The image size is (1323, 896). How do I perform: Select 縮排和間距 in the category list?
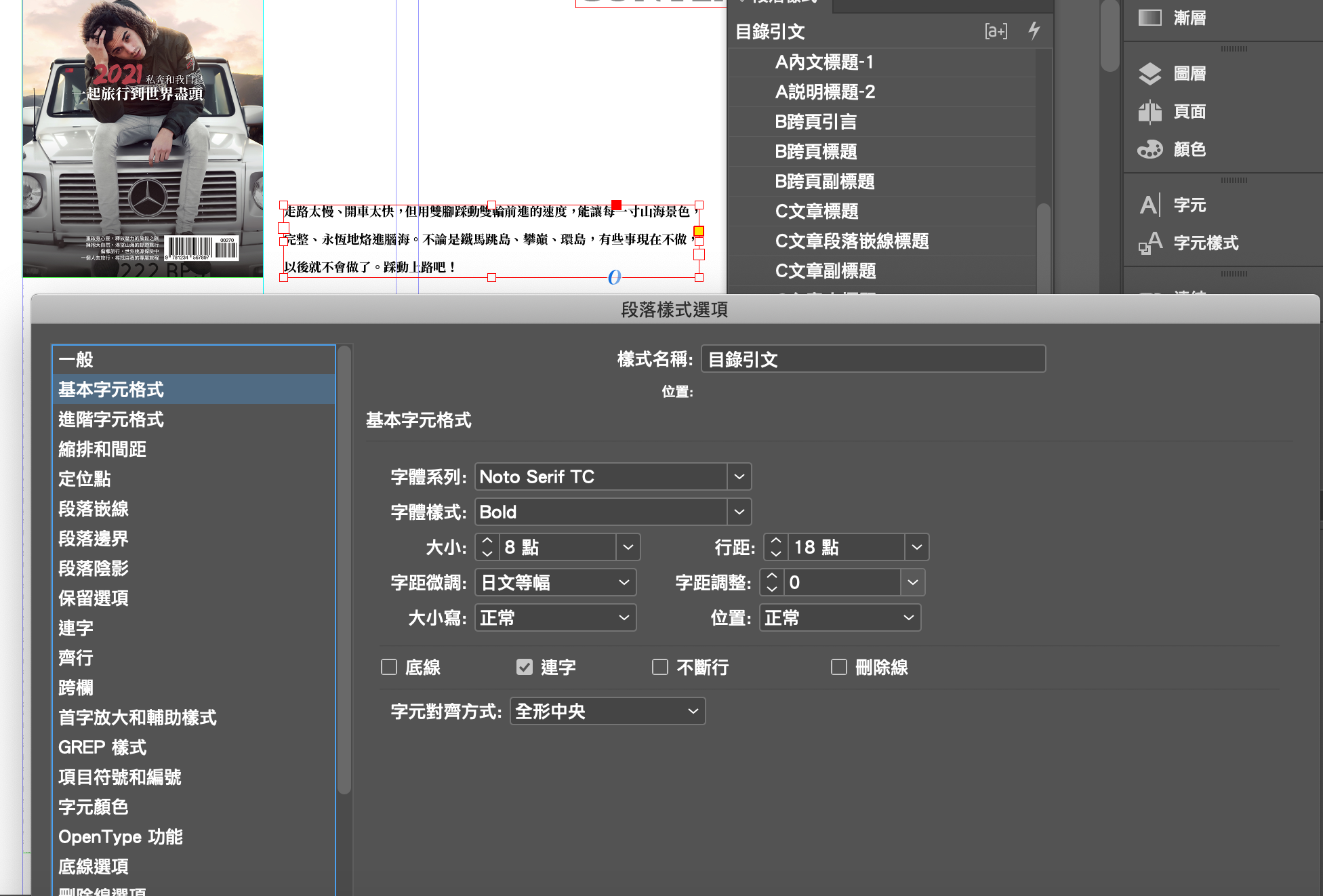tap(102, 449)
